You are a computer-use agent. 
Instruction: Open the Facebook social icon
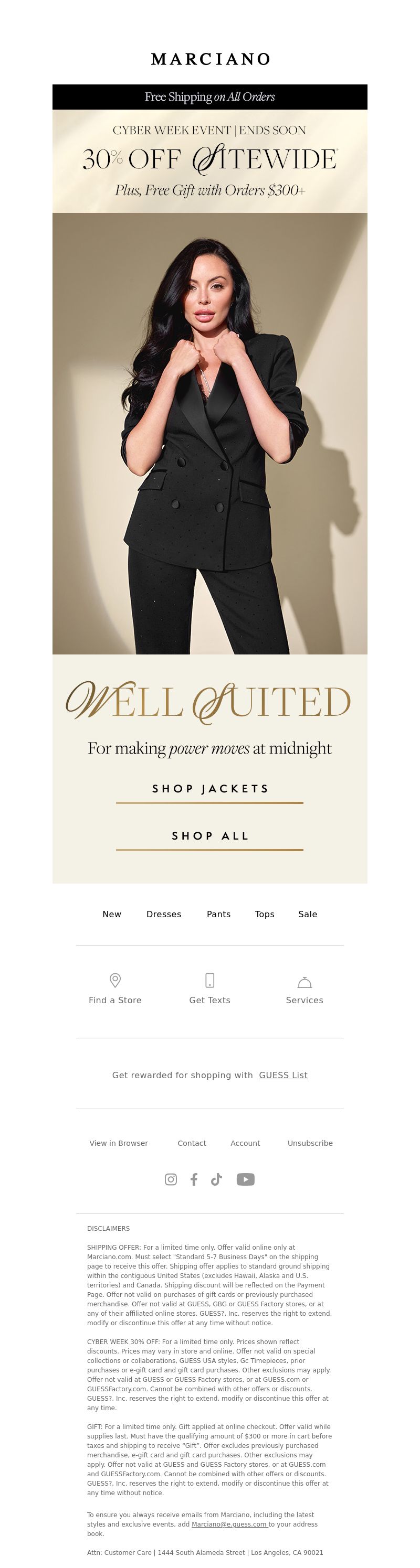194,1179
